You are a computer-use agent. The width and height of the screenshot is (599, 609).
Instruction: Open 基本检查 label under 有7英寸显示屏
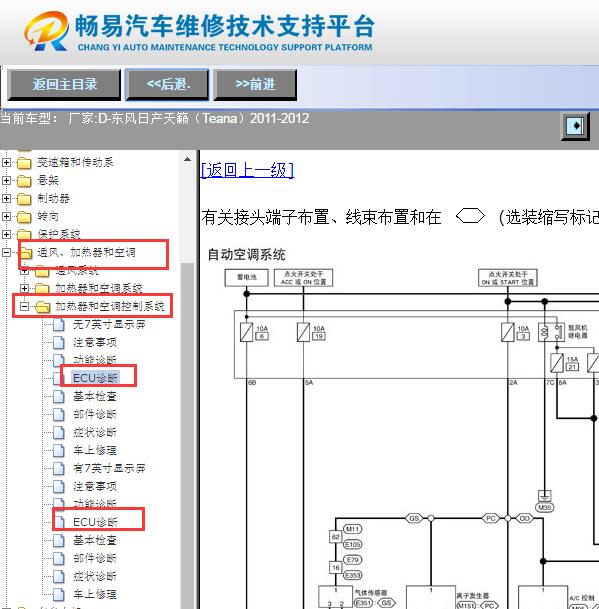pos(95,540)
